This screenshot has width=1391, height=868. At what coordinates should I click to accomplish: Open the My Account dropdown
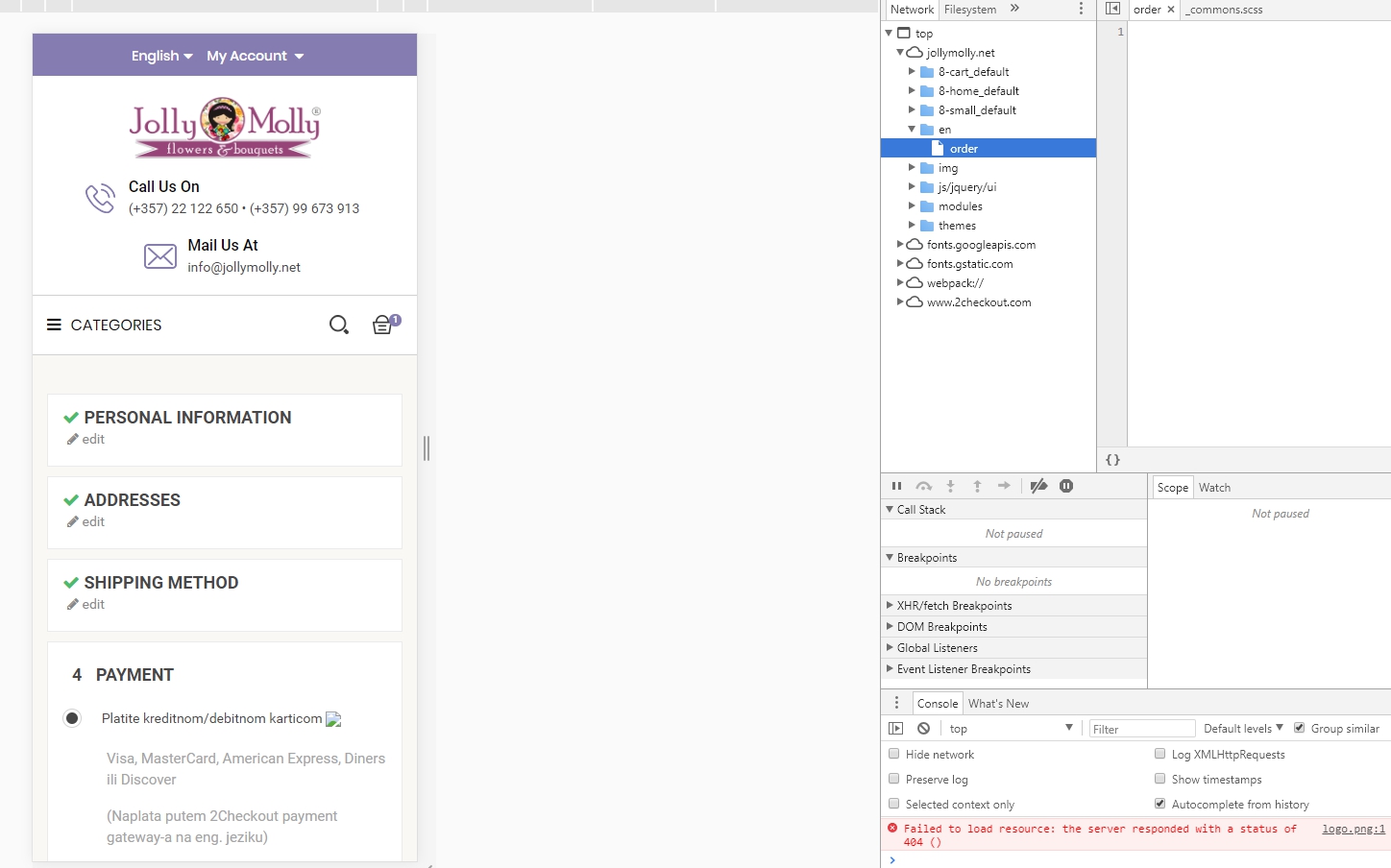(256, 56)
